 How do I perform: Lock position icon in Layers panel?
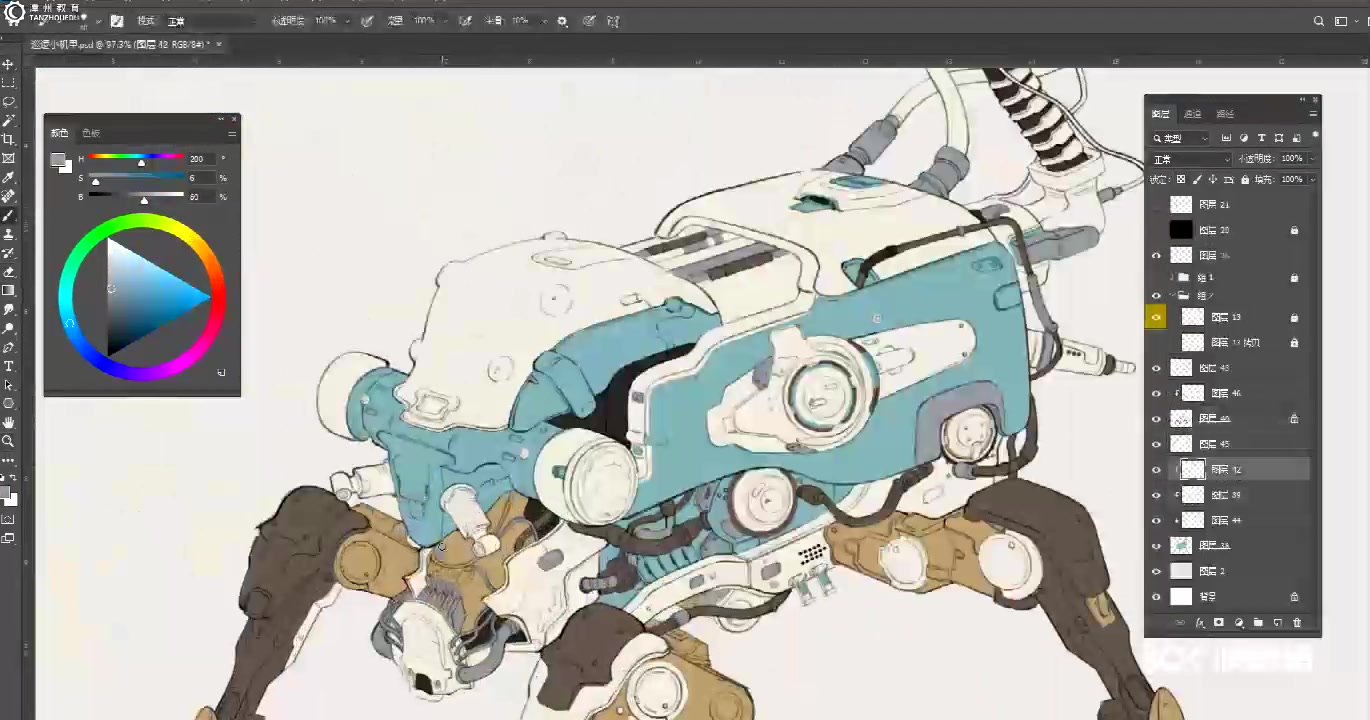coord(1213,180)
